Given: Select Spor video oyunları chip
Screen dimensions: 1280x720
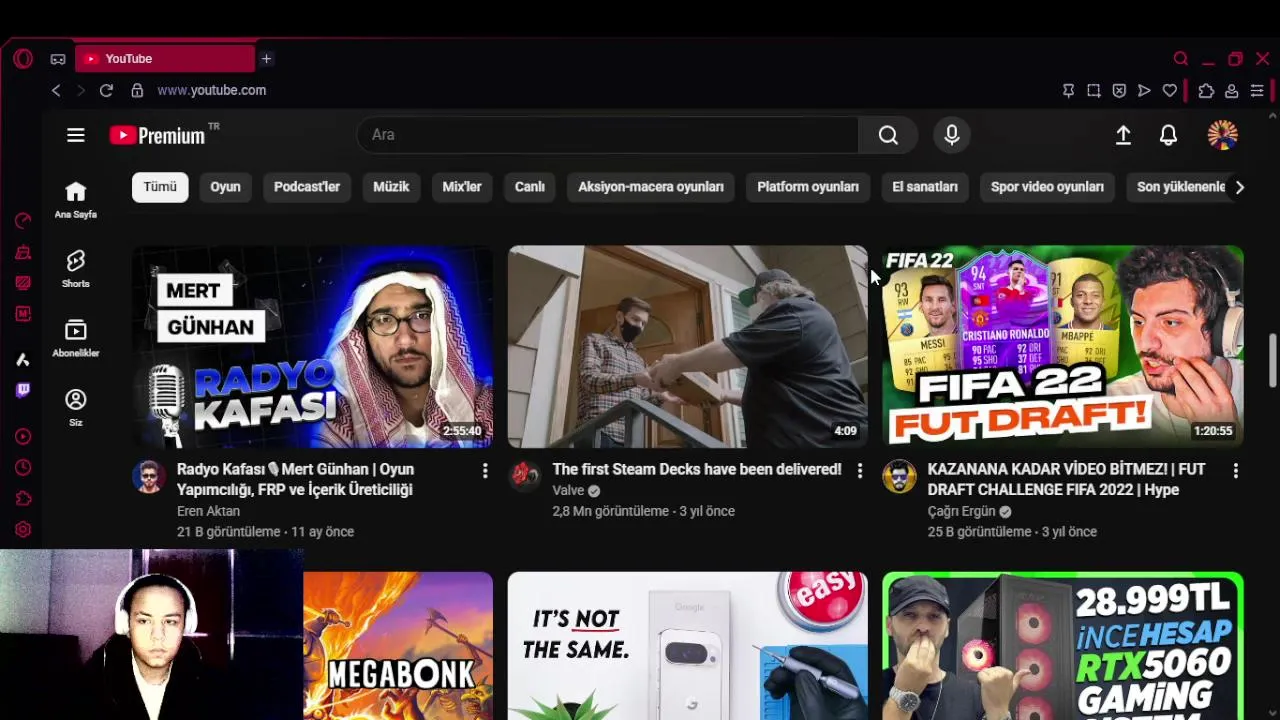Looking at the screenshot, I should click(x=1047, y=187).
